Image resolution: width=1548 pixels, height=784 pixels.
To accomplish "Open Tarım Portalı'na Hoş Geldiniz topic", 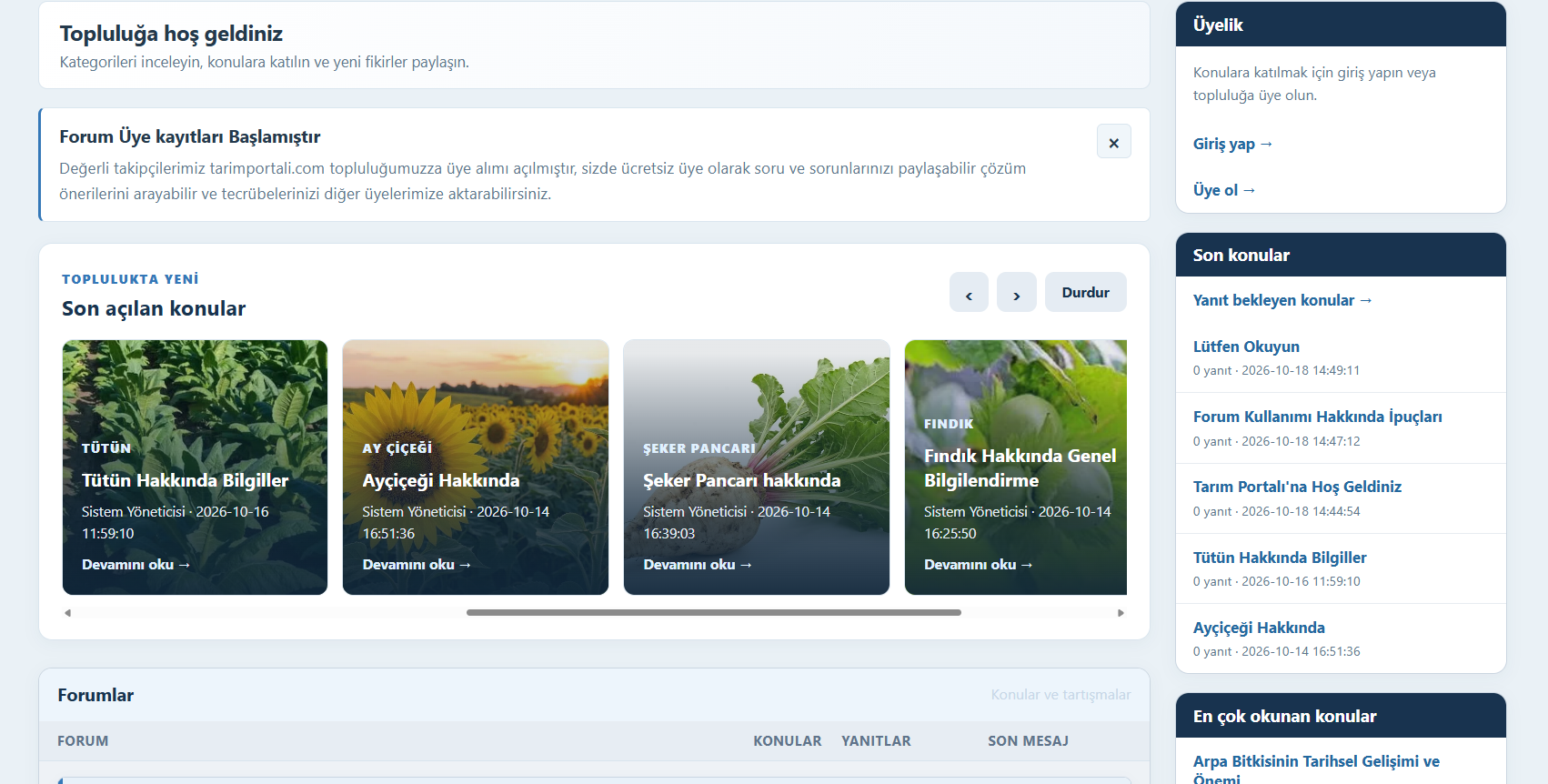I will 1297,487.
